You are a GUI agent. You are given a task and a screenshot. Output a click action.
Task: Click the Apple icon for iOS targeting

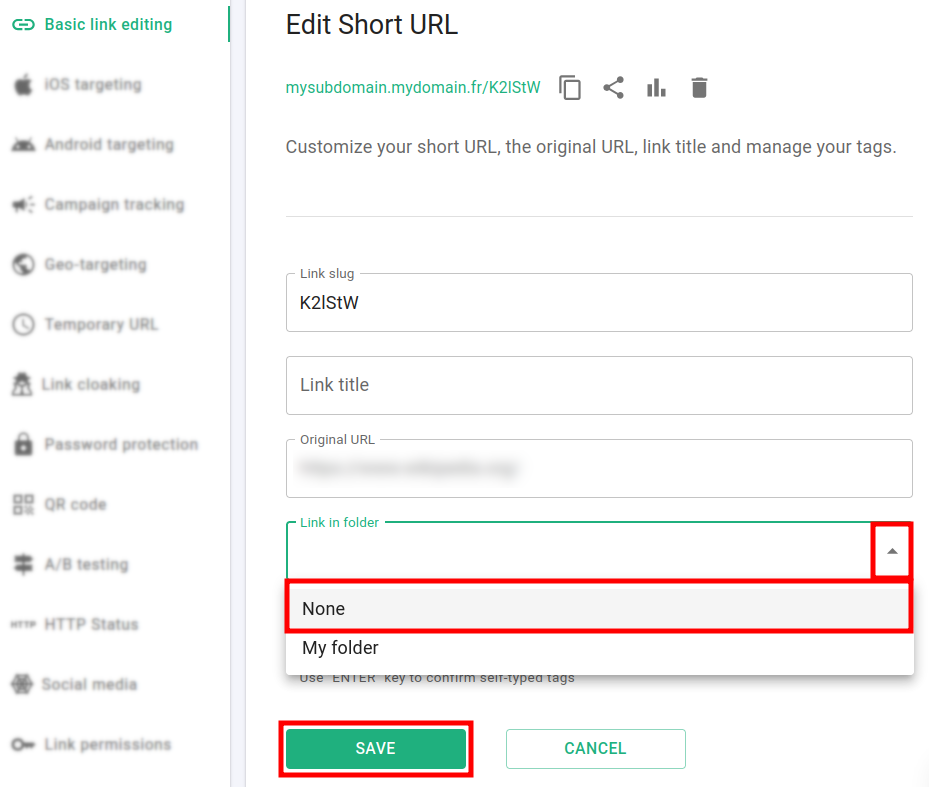[x=23, y=85]
